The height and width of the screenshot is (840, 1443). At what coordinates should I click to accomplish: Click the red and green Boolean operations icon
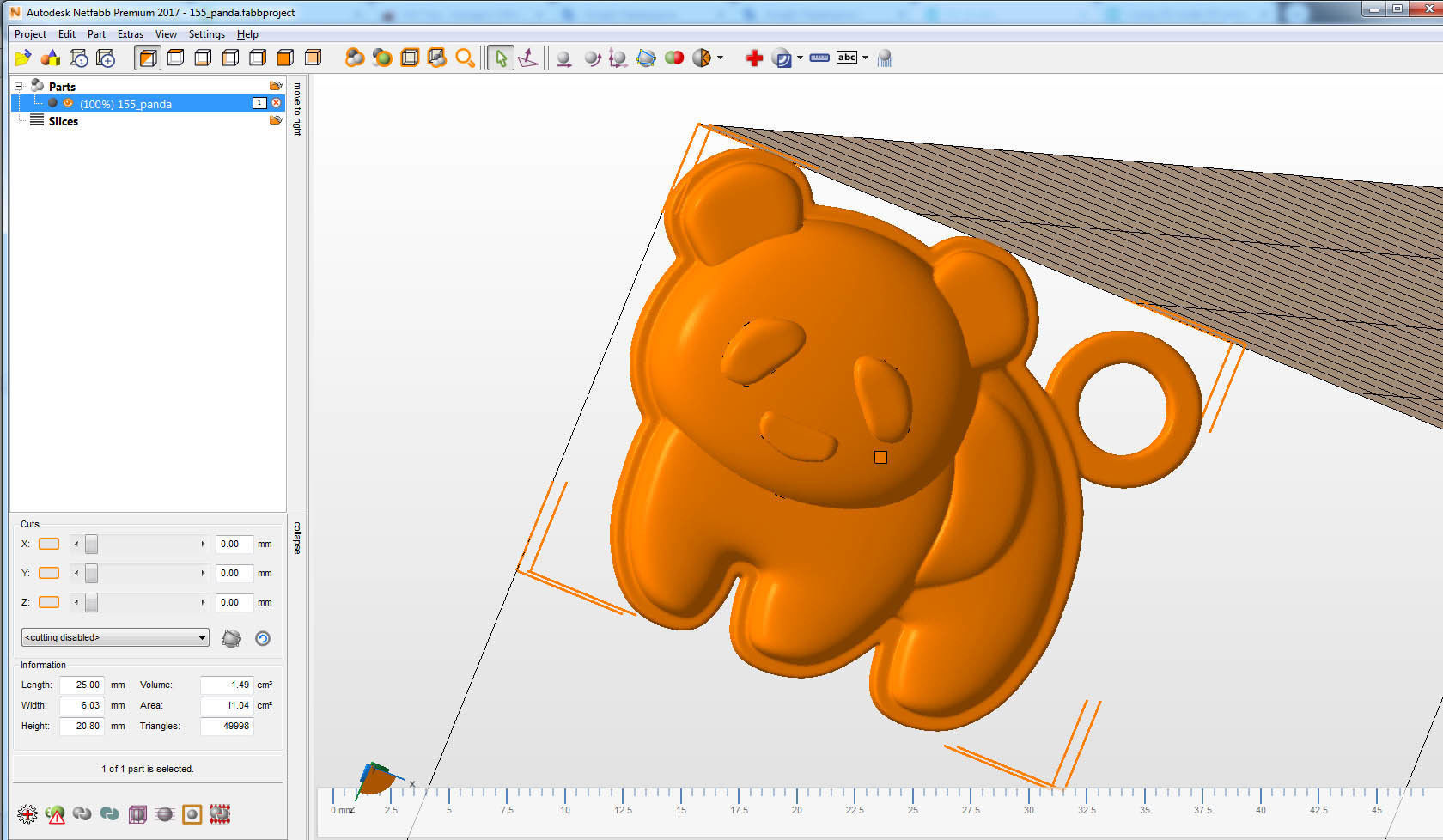(674, 58)
